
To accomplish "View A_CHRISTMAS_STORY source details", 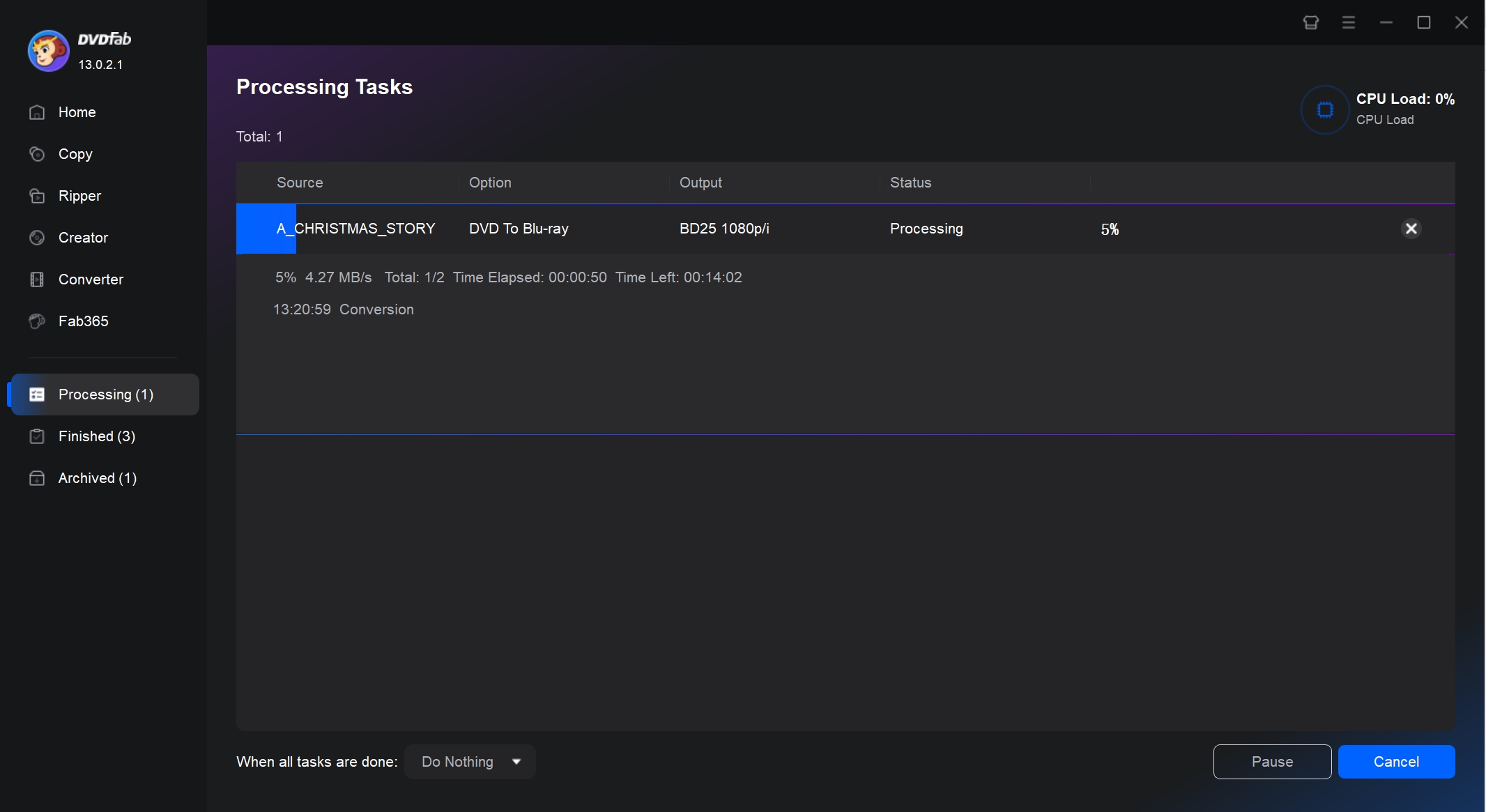I will pos(355,228).
